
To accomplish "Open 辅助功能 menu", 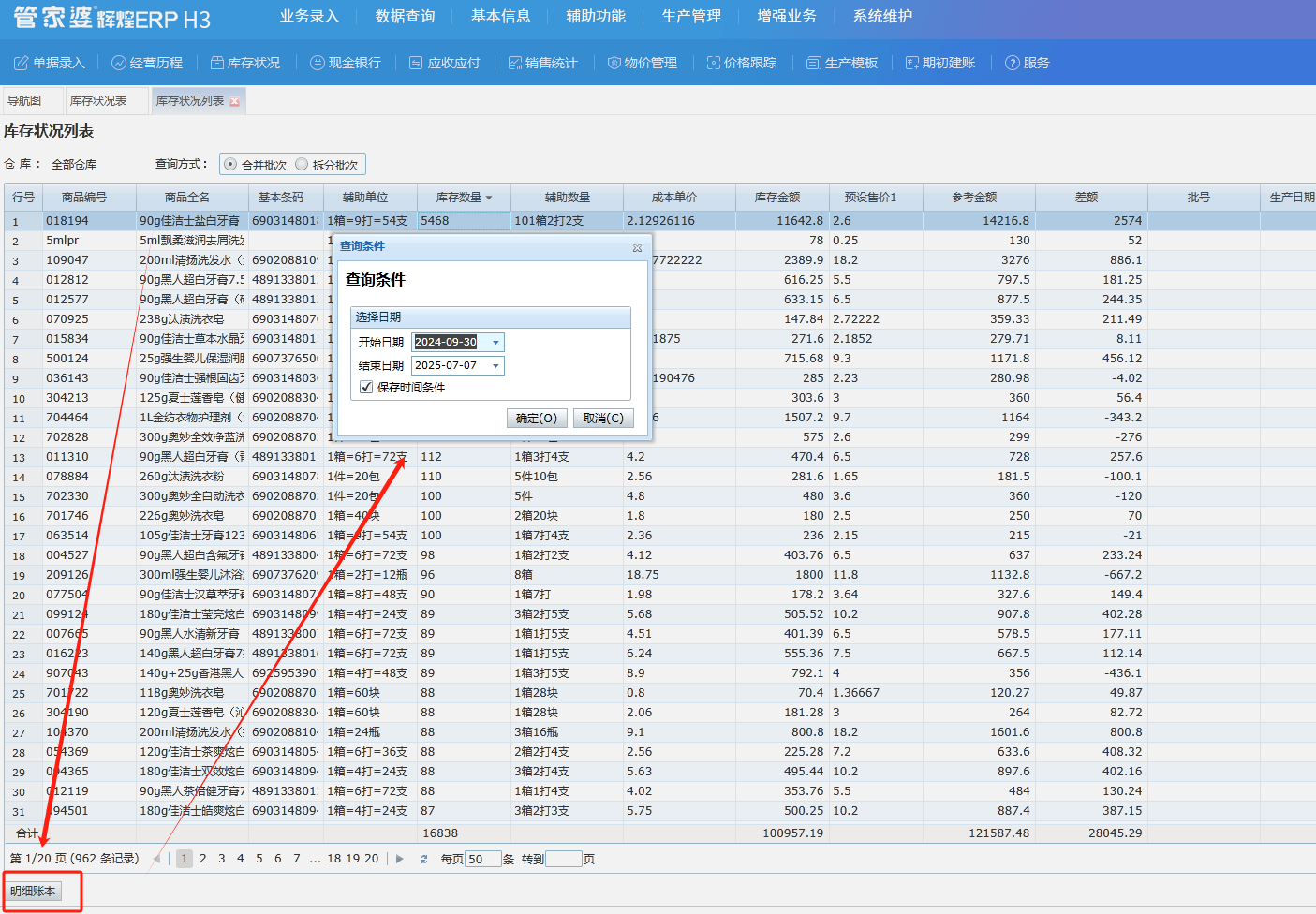I will pyautogui.click(x=596, y=16).
